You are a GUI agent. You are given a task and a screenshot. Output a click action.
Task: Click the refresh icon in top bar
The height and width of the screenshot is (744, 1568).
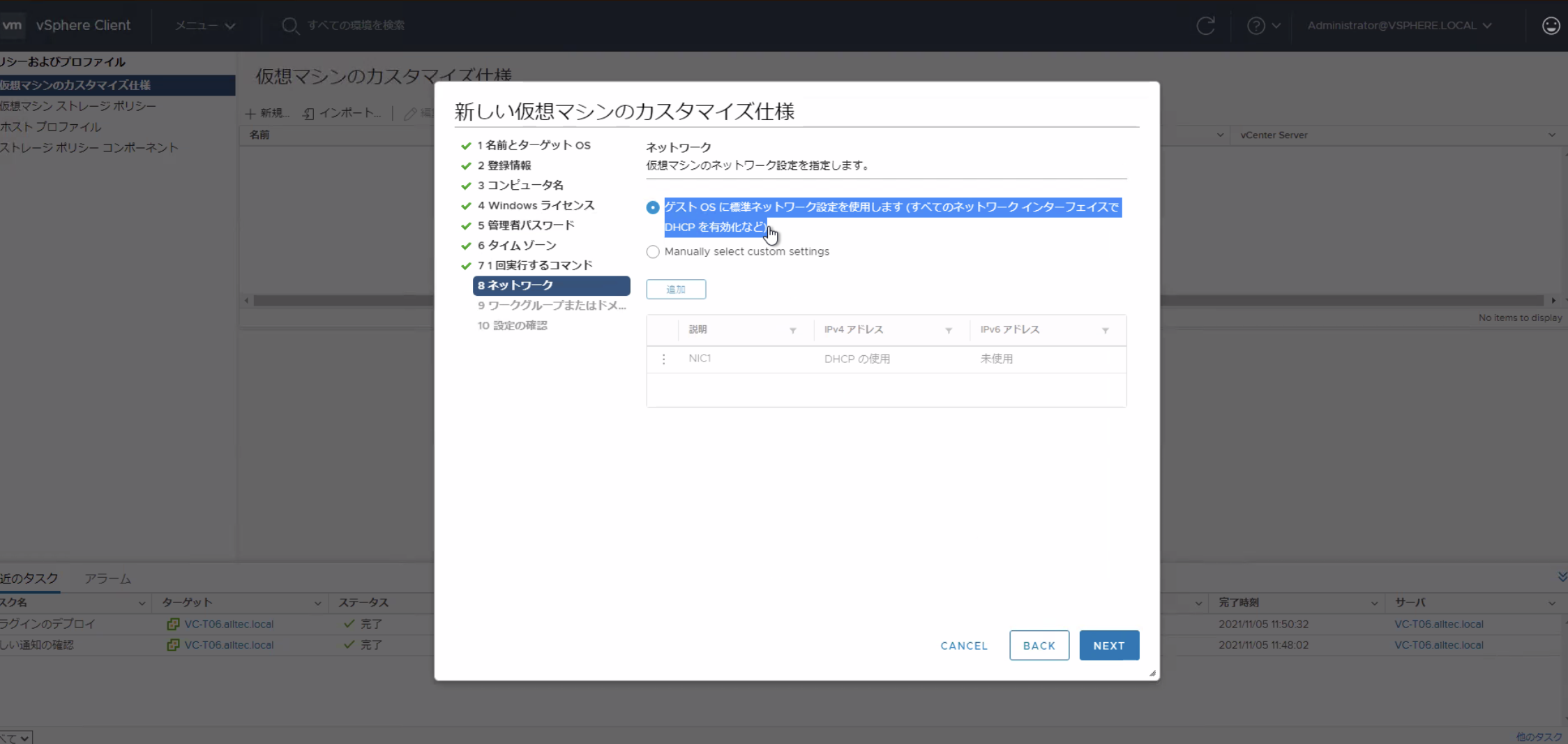coord(1206,25)
